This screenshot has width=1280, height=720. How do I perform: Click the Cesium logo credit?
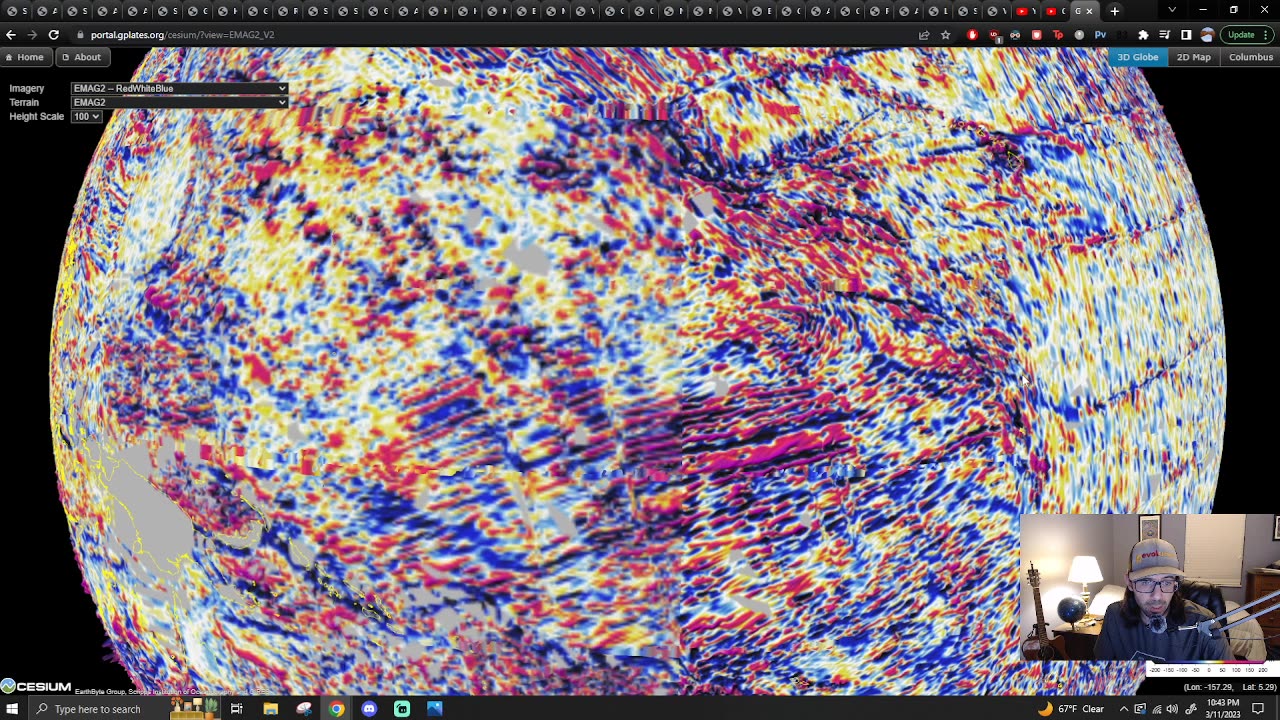pos(36,687)
